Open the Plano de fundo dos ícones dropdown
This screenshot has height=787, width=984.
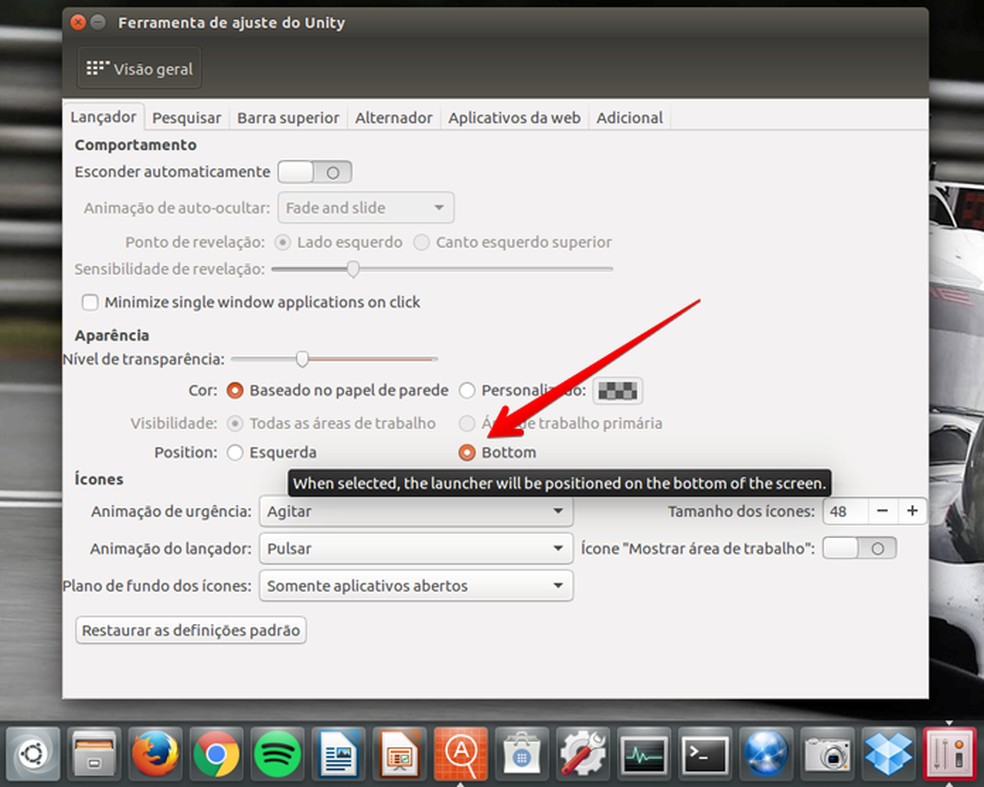click(415, 586)
